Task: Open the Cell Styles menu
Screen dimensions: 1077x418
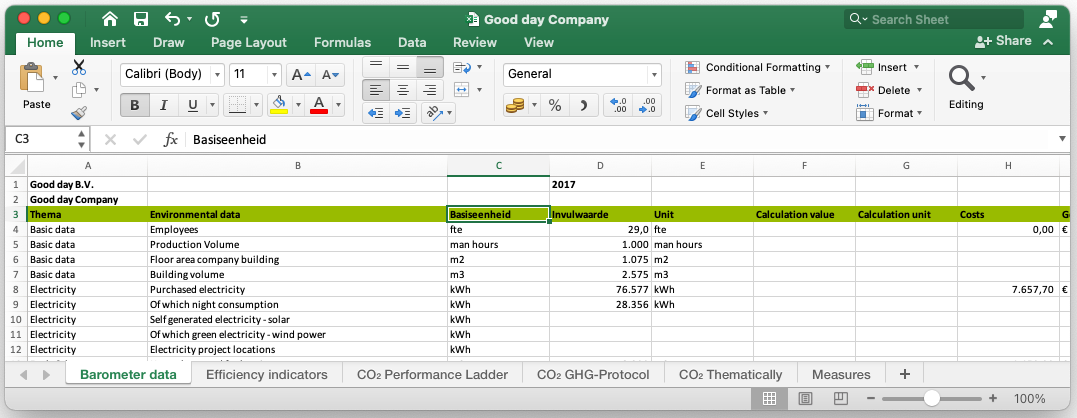Action: click(x=727, y=113)
